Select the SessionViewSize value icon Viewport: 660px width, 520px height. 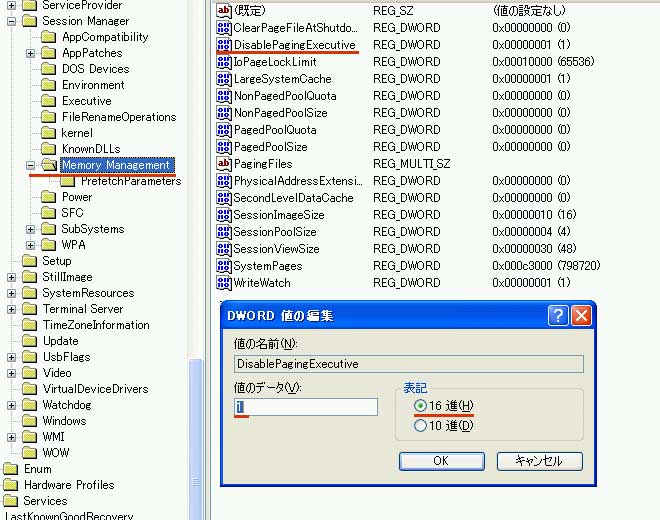(x=224, y=249)
